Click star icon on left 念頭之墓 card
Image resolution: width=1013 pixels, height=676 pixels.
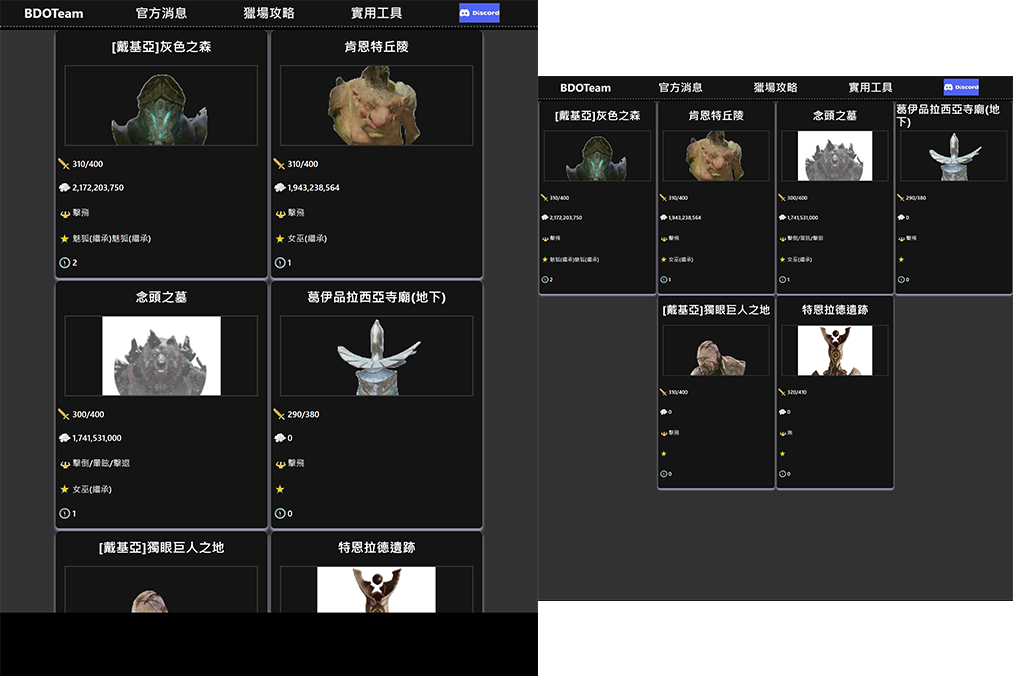click(x=65, y=489)
